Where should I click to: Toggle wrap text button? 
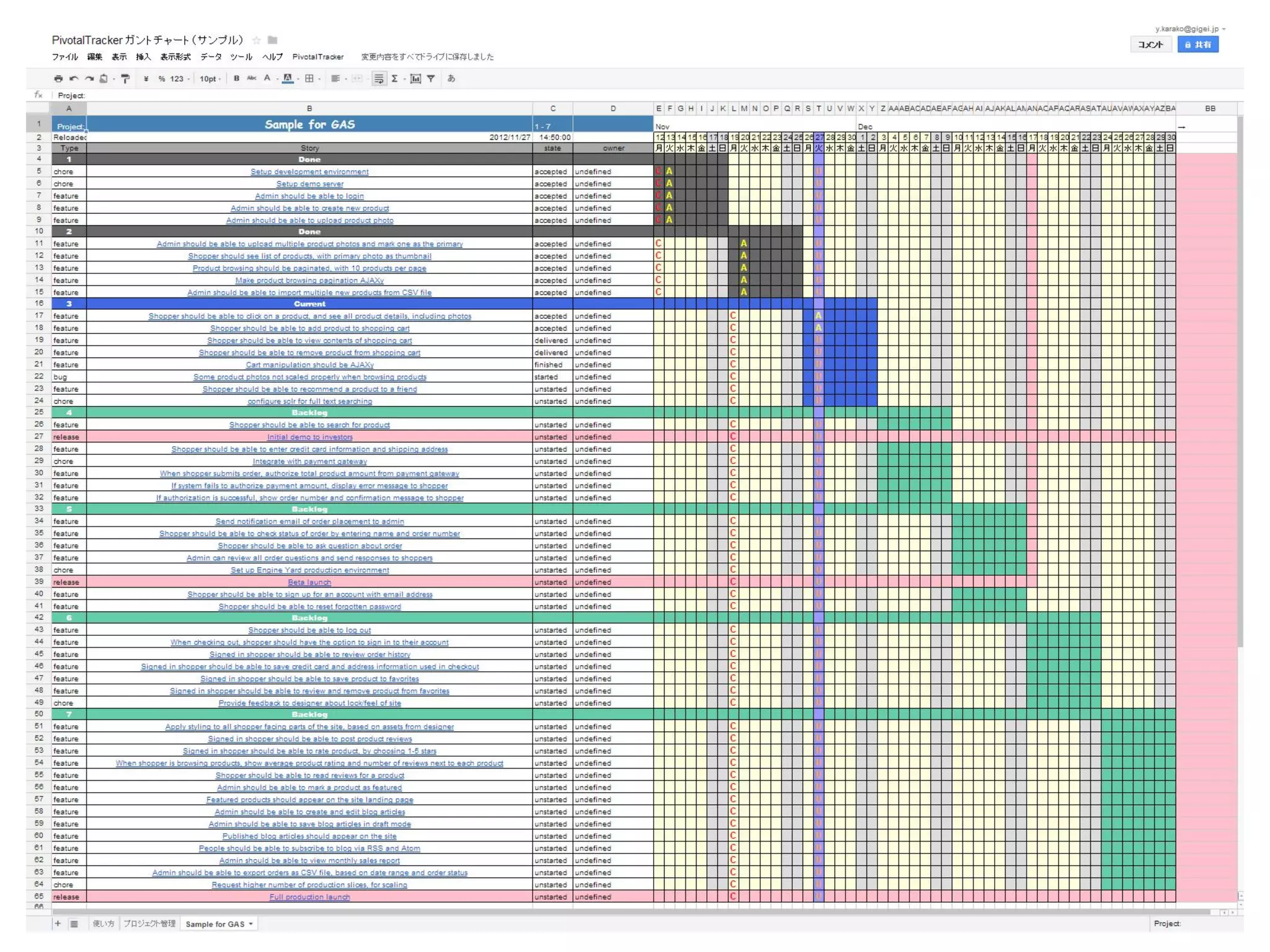(x=378, y=79)
